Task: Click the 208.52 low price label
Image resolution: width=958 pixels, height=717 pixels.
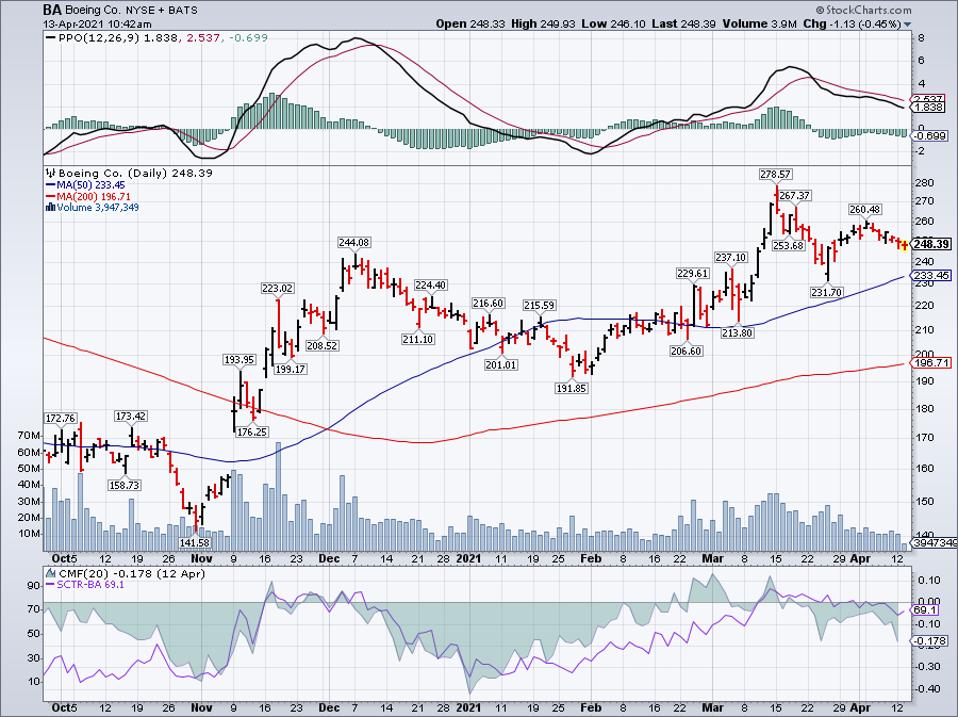Action: tap(321, 346)
